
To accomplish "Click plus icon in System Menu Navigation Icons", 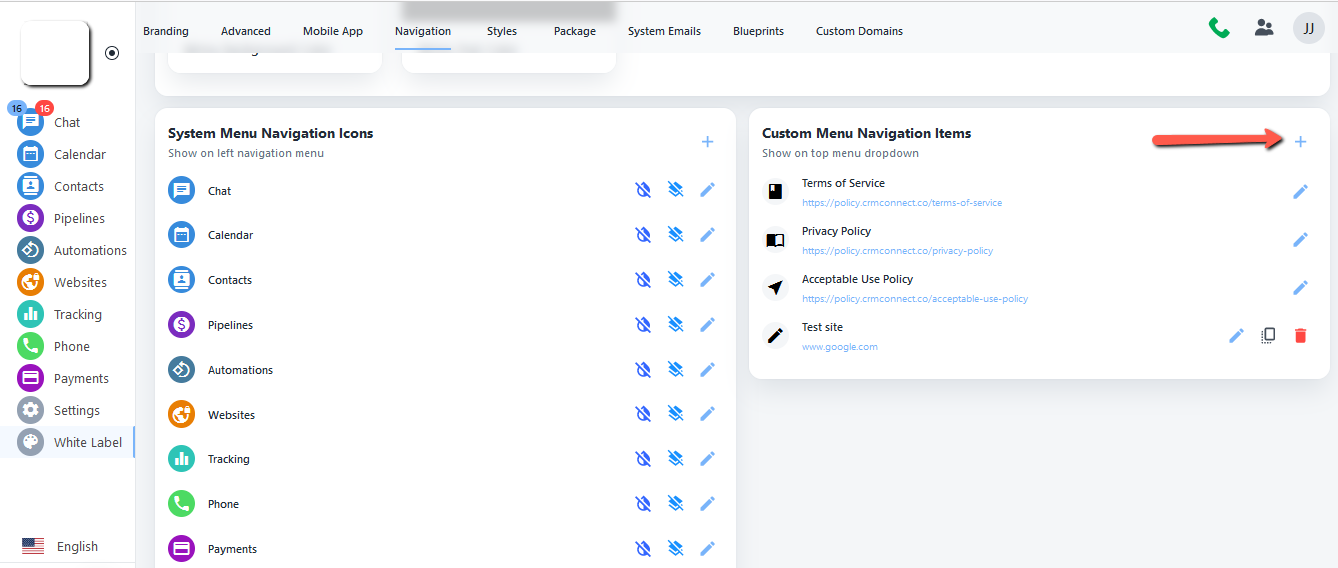I will pos(707,142).
